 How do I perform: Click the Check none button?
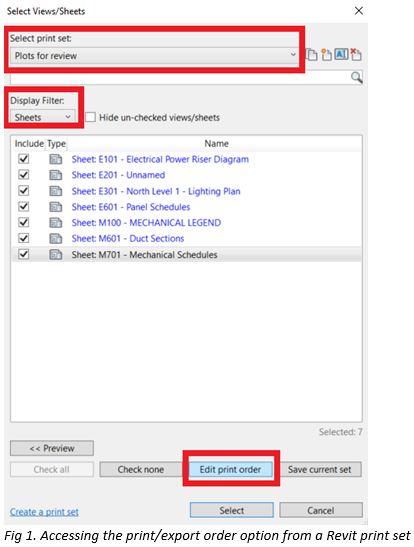(x=141, y=470)
